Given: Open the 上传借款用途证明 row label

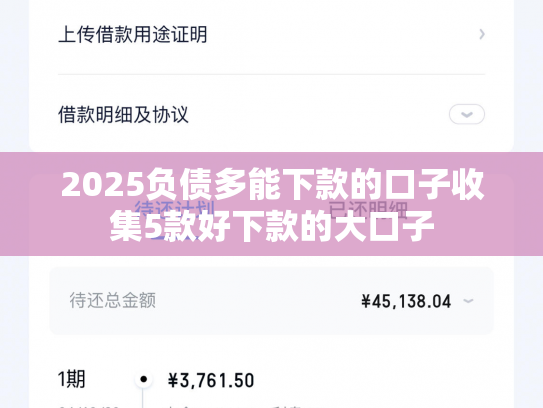Looking at the screenshot, I should tap(133, 35).
